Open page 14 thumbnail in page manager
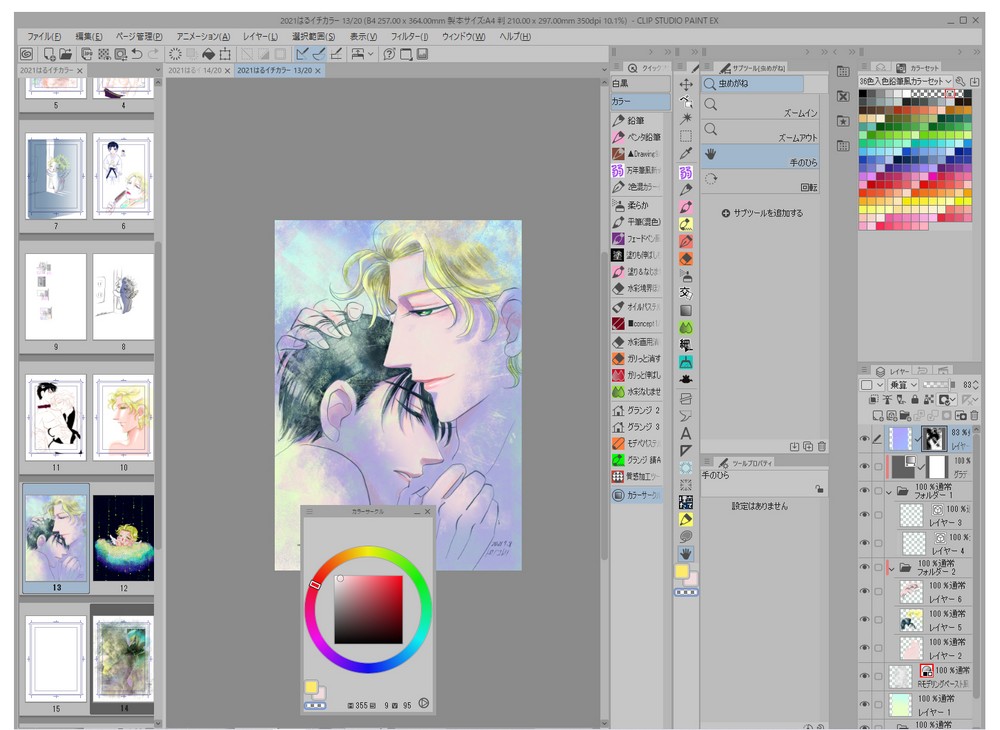 124,658
